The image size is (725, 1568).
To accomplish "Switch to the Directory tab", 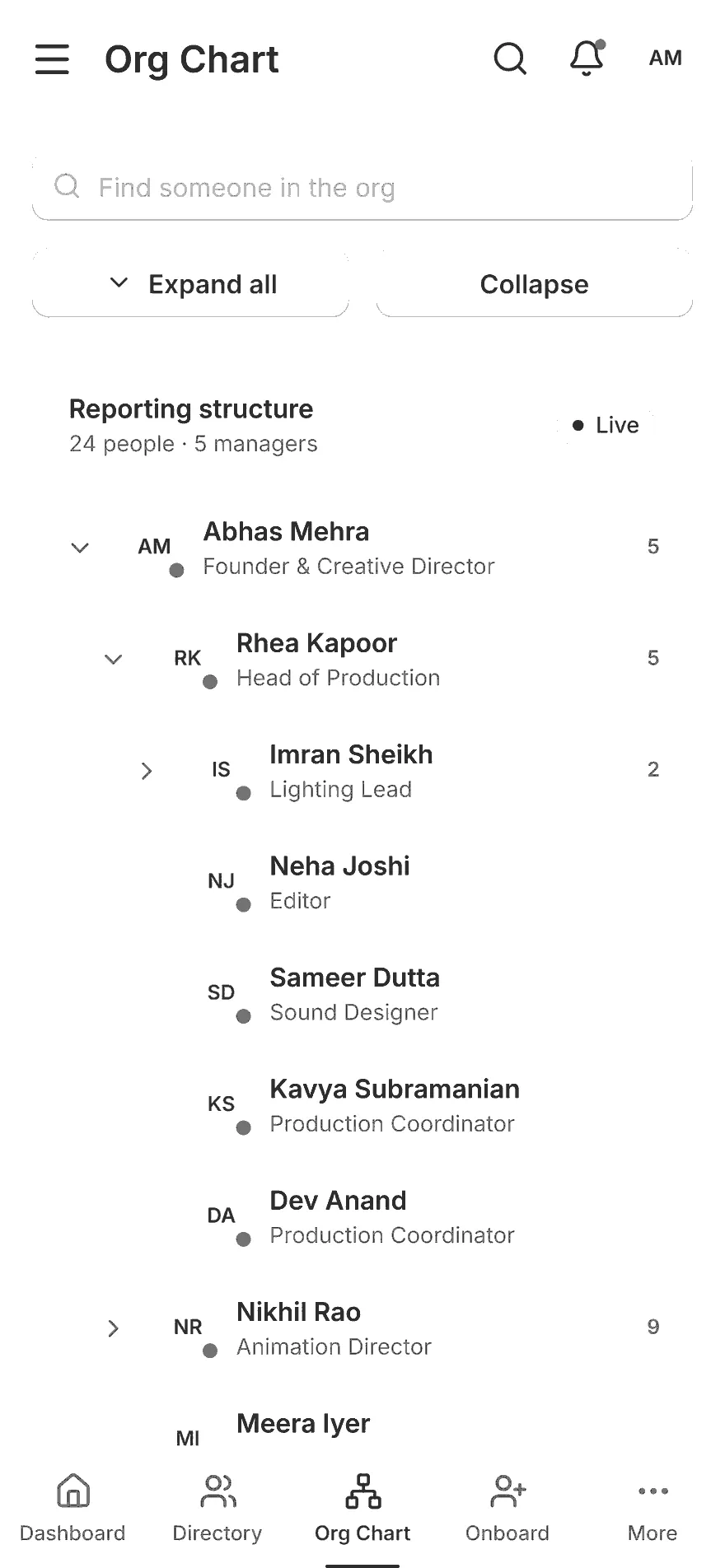I will pyautogui.click(x=217, y=1509).
